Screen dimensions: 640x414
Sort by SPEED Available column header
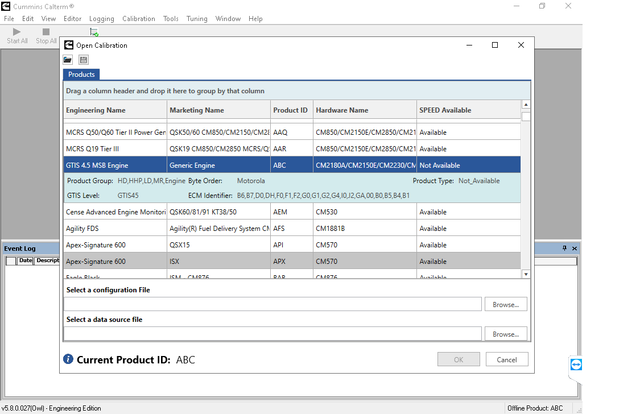point(445,110)
